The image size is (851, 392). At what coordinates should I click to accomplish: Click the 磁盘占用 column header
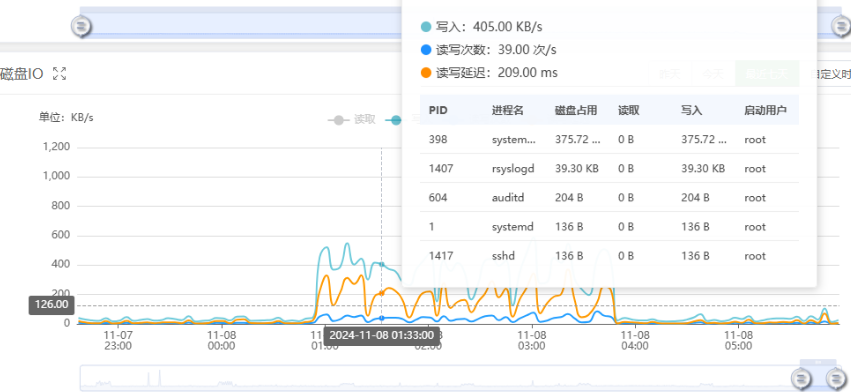(x=576, y=110)
